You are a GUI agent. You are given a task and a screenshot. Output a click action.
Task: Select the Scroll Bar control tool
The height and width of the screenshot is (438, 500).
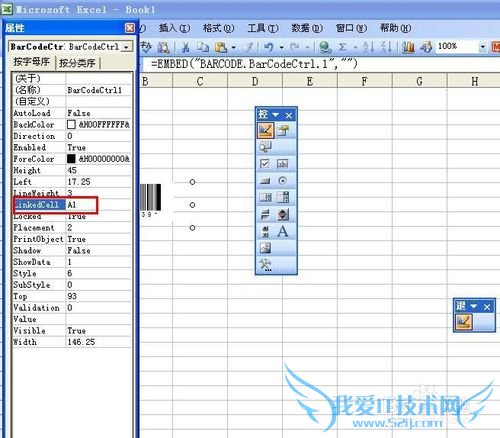click(265, 231)
